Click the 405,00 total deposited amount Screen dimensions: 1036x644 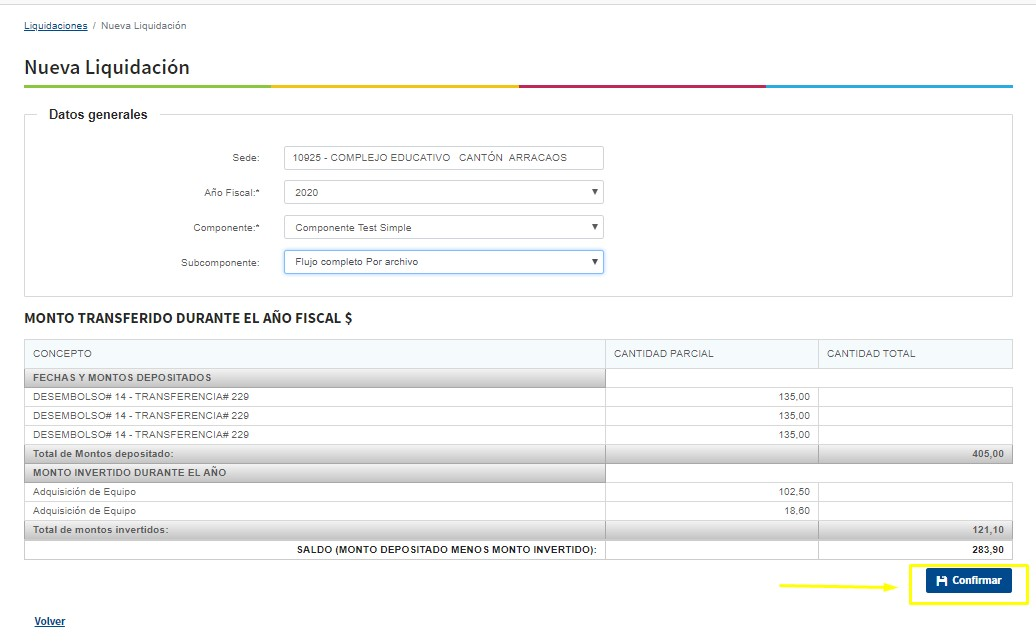coord(987,454)
